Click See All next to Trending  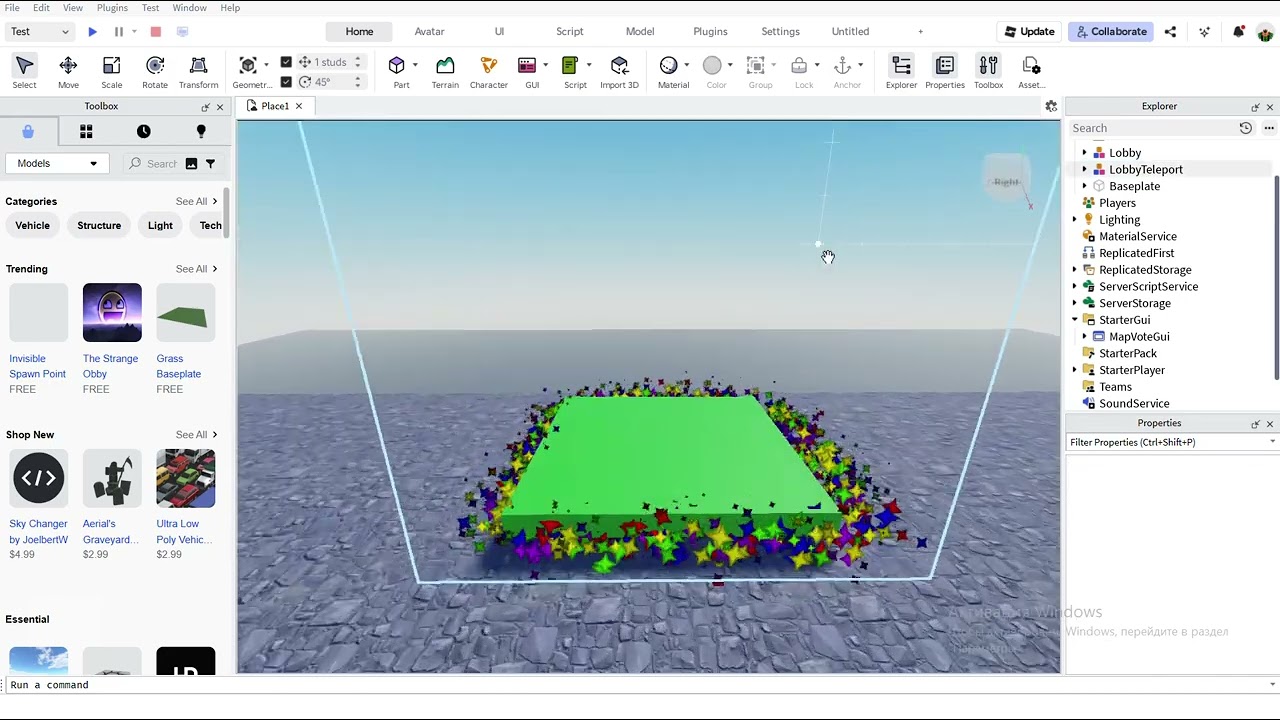(x=196, y=269)
